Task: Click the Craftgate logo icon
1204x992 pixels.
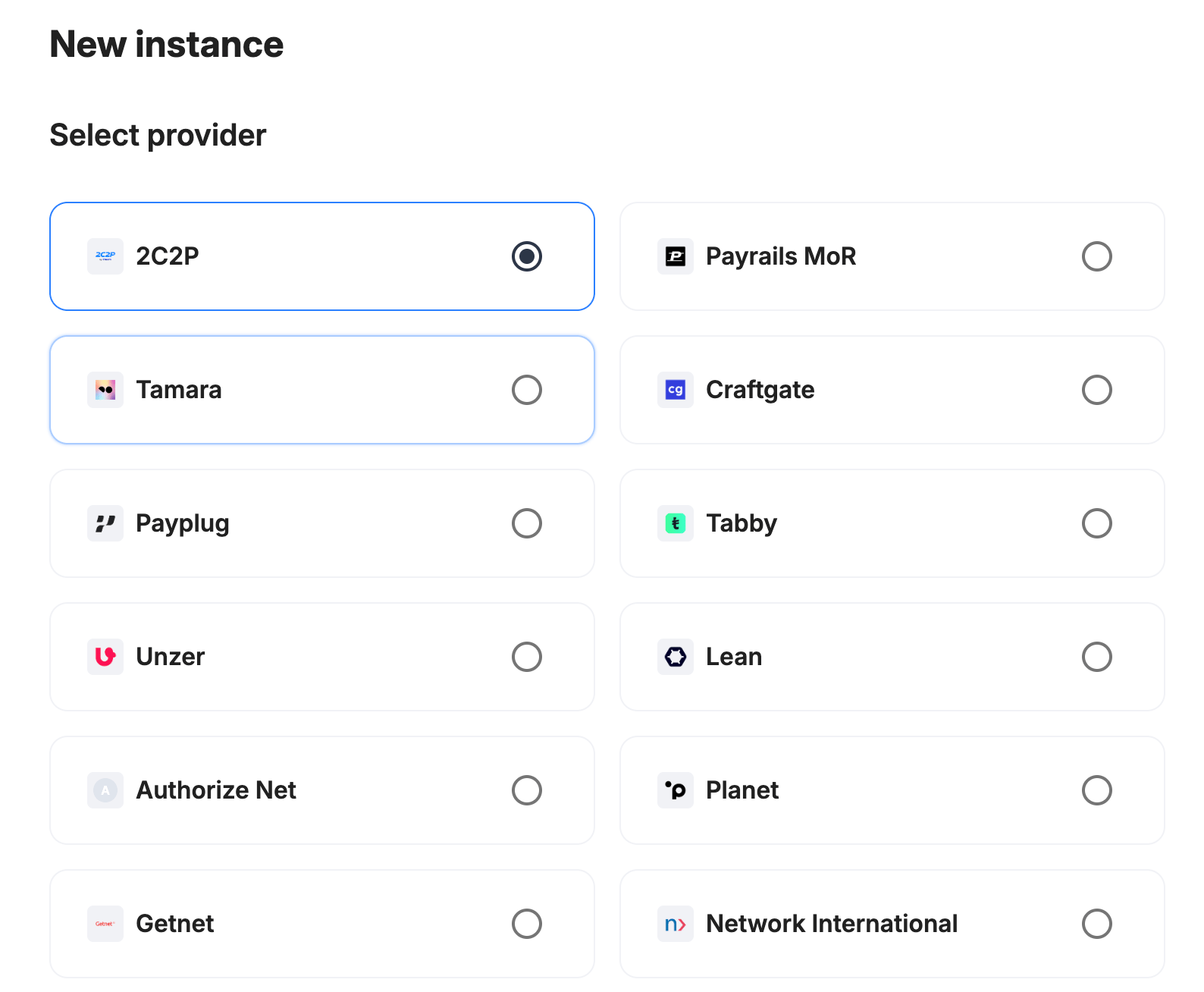Action: coord(676,390)
